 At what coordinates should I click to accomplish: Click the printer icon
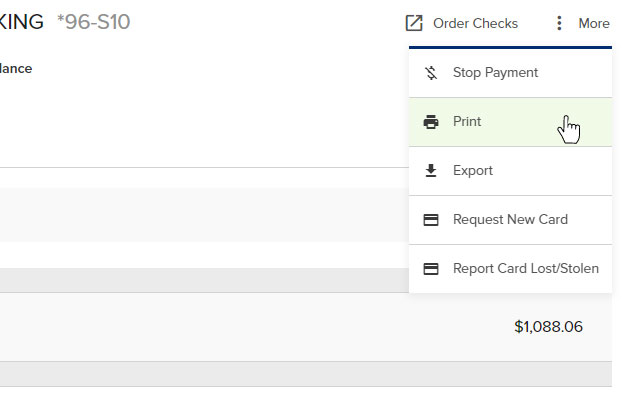[x=431, y=122]
